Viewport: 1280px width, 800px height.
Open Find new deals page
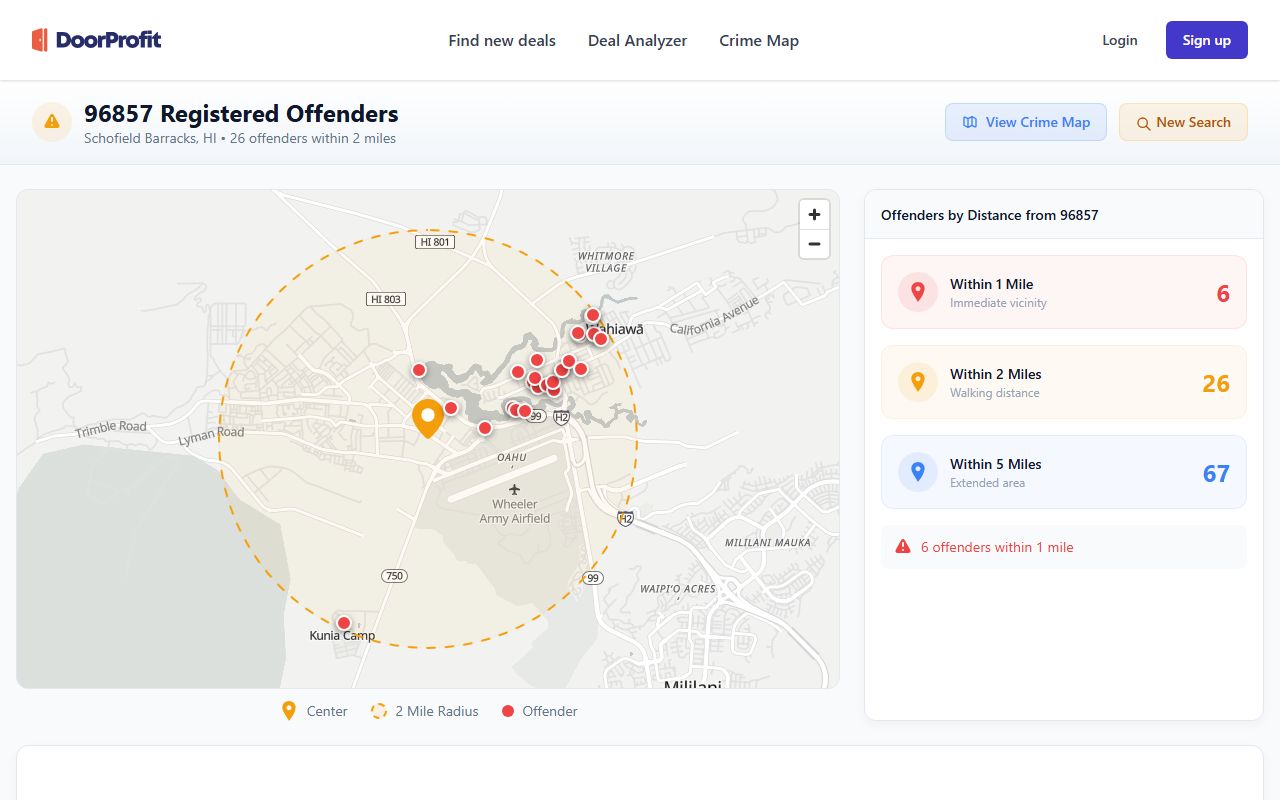point(502,41)
